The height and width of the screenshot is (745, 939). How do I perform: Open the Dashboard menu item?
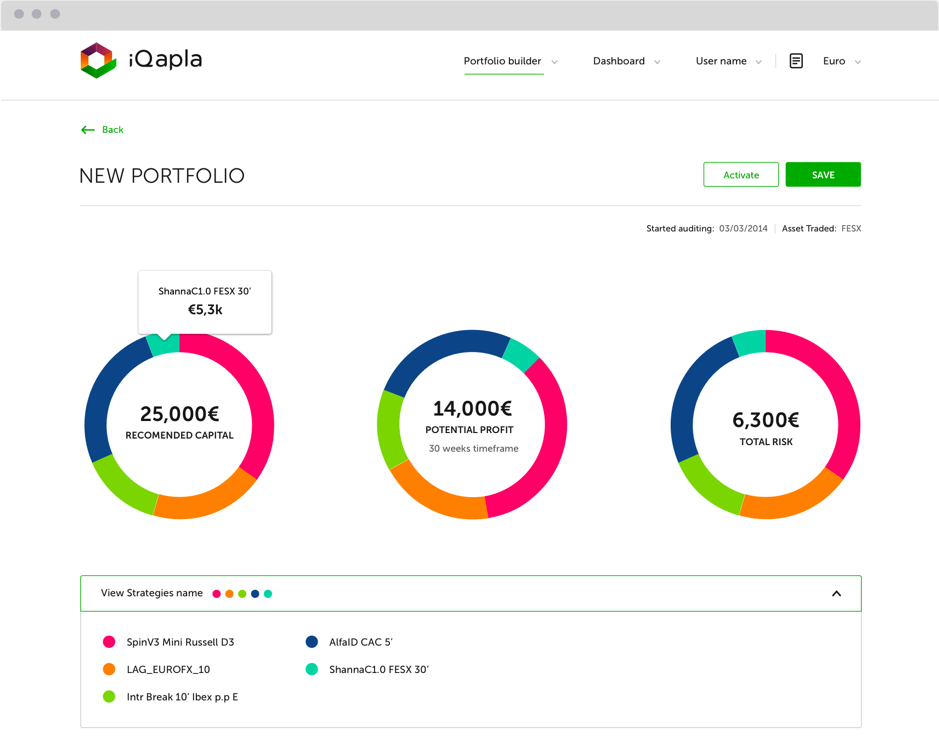click(x=619, y=61)
